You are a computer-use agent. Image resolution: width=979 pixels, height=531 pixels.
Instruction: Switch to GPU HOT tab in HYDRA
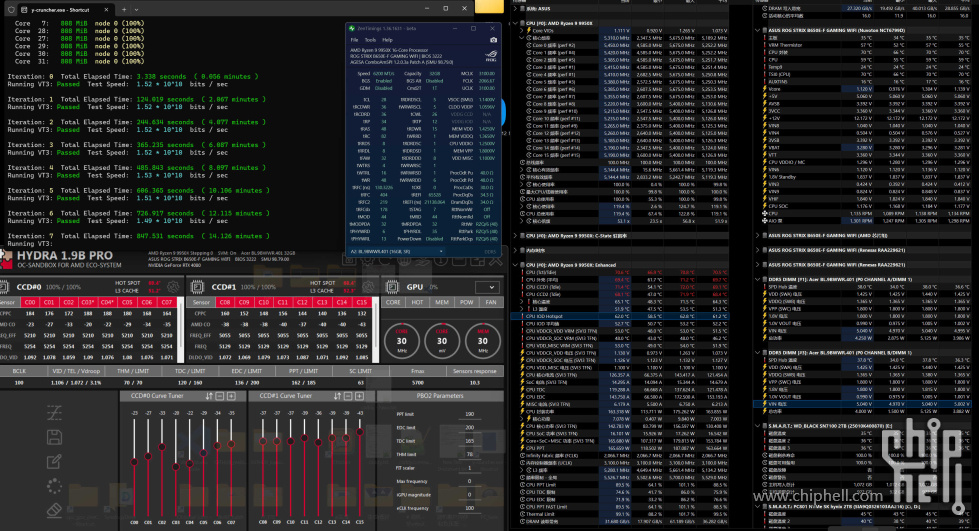(417, 302)
